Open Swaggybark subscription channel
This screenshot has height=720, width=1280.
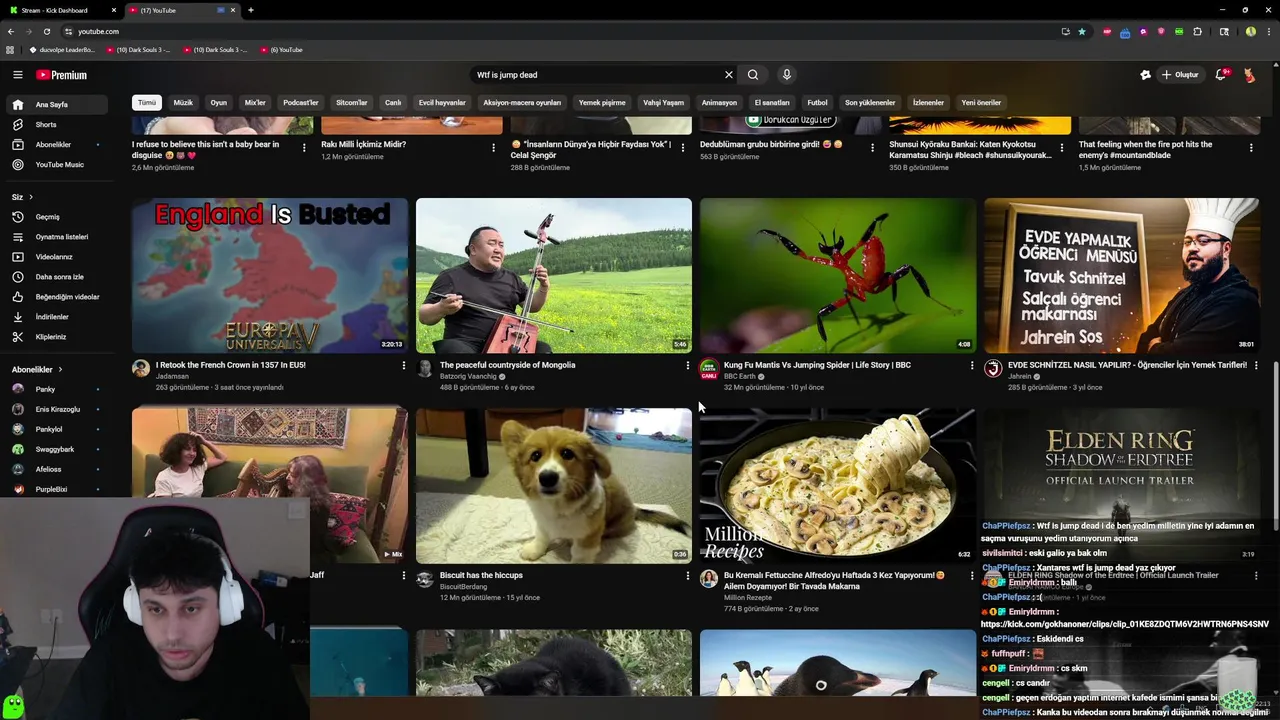[55, 449]
